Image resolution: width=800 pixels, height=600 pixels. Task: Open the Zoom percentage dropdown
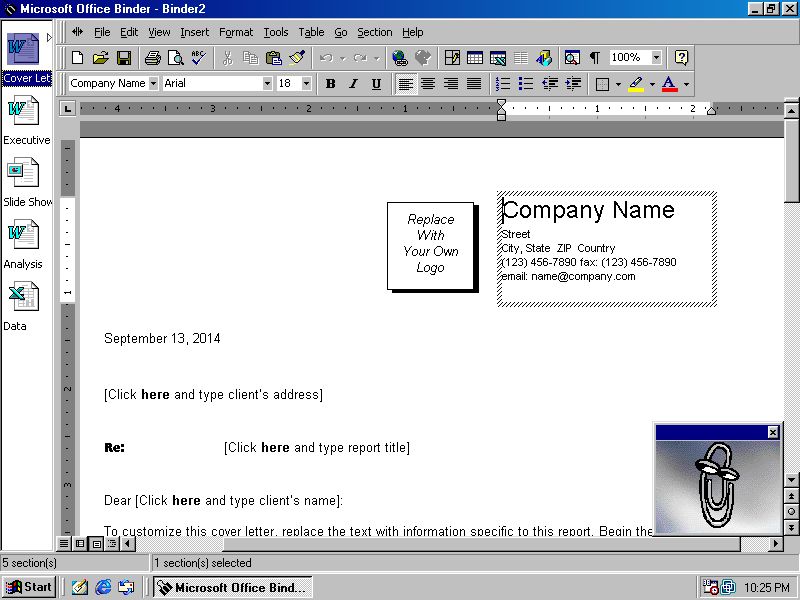click(656, 58)
